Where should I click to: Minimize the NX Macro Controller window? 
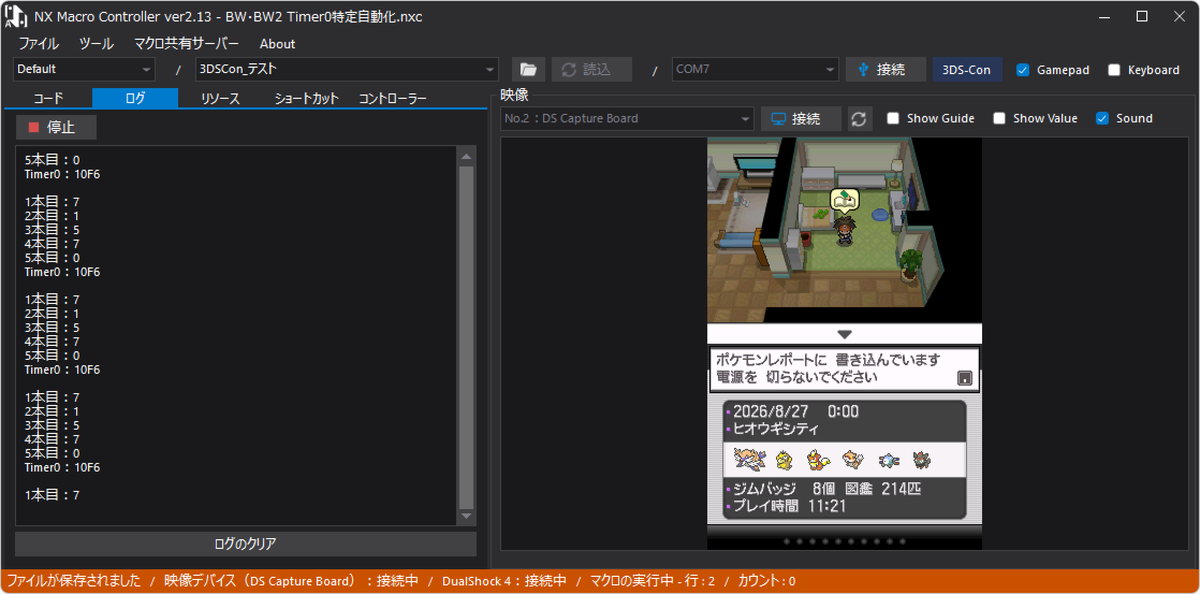[1105, 16]
